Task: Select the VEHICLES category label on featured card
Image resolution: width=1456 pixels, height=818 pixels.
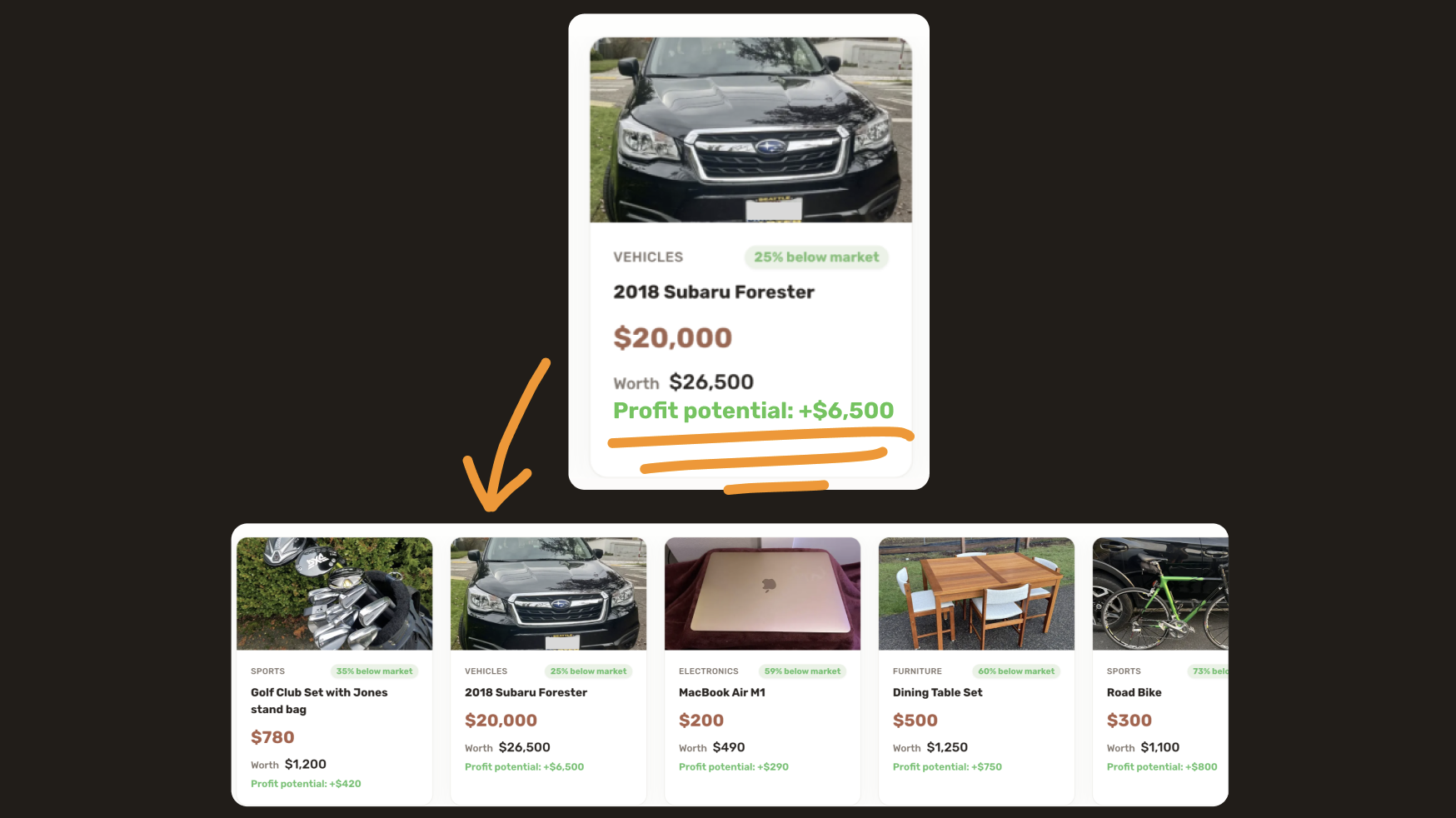Action: (648, 257)
